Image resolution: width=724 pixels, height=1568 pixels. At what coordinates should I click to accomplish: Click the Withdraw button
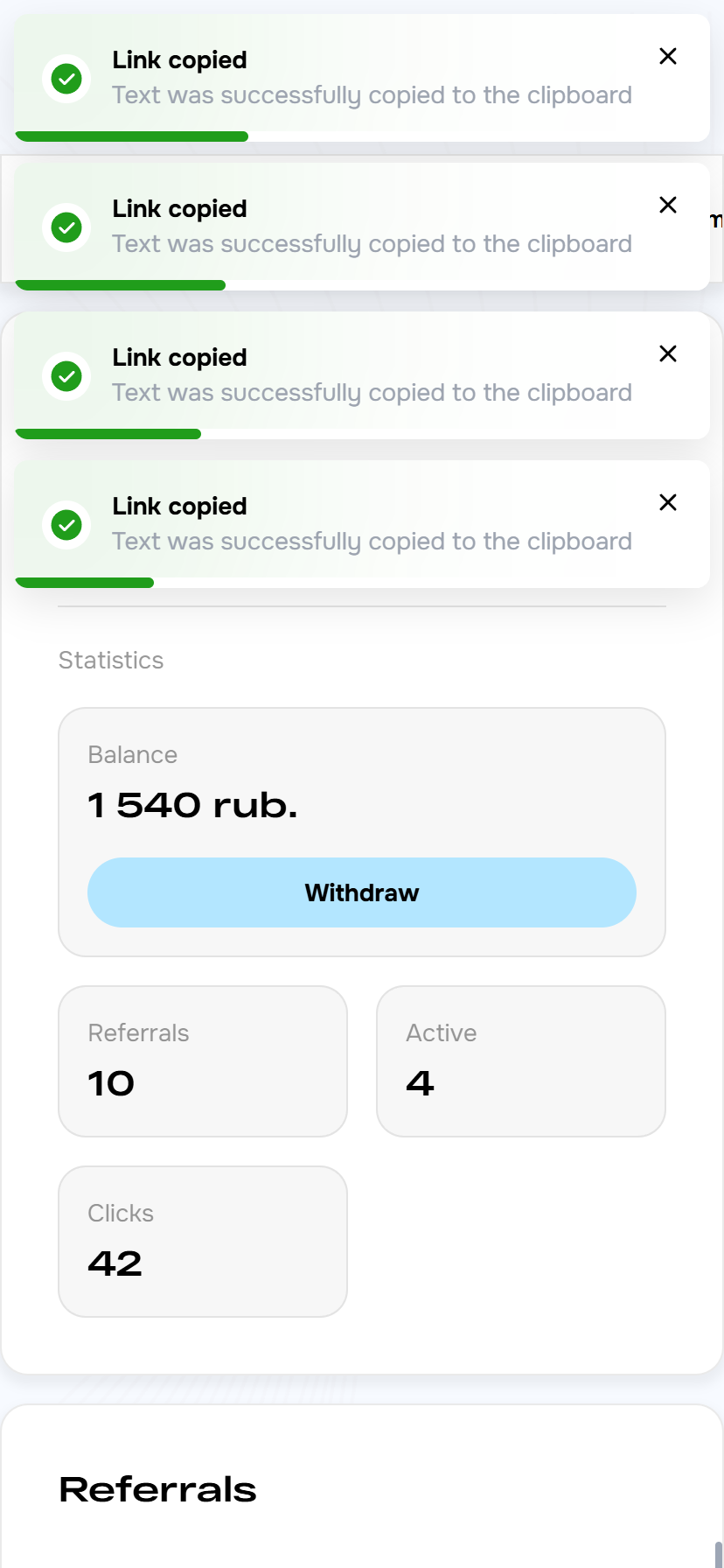361,892
